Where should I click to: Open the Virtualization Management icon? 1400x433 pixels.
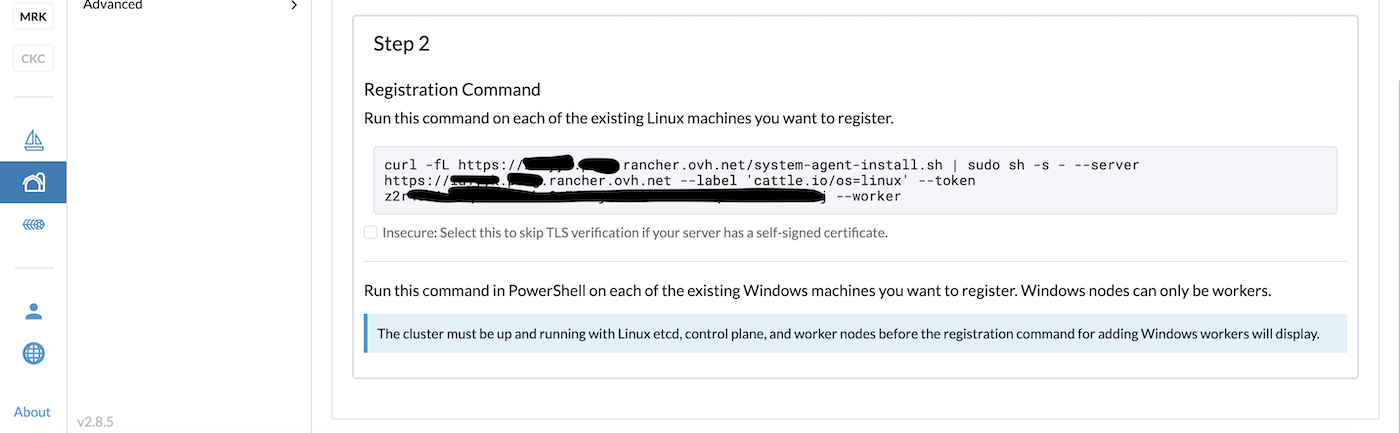[33, 226]
